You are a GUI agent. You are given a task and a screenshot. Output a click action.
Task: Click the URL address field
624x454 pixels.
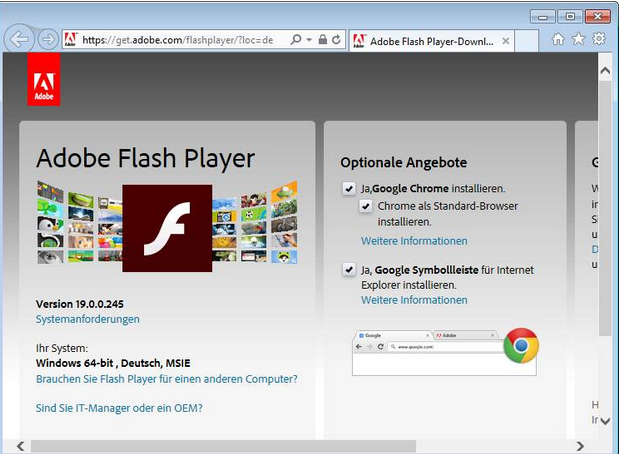pyautogui.click(x=177, y=40)
